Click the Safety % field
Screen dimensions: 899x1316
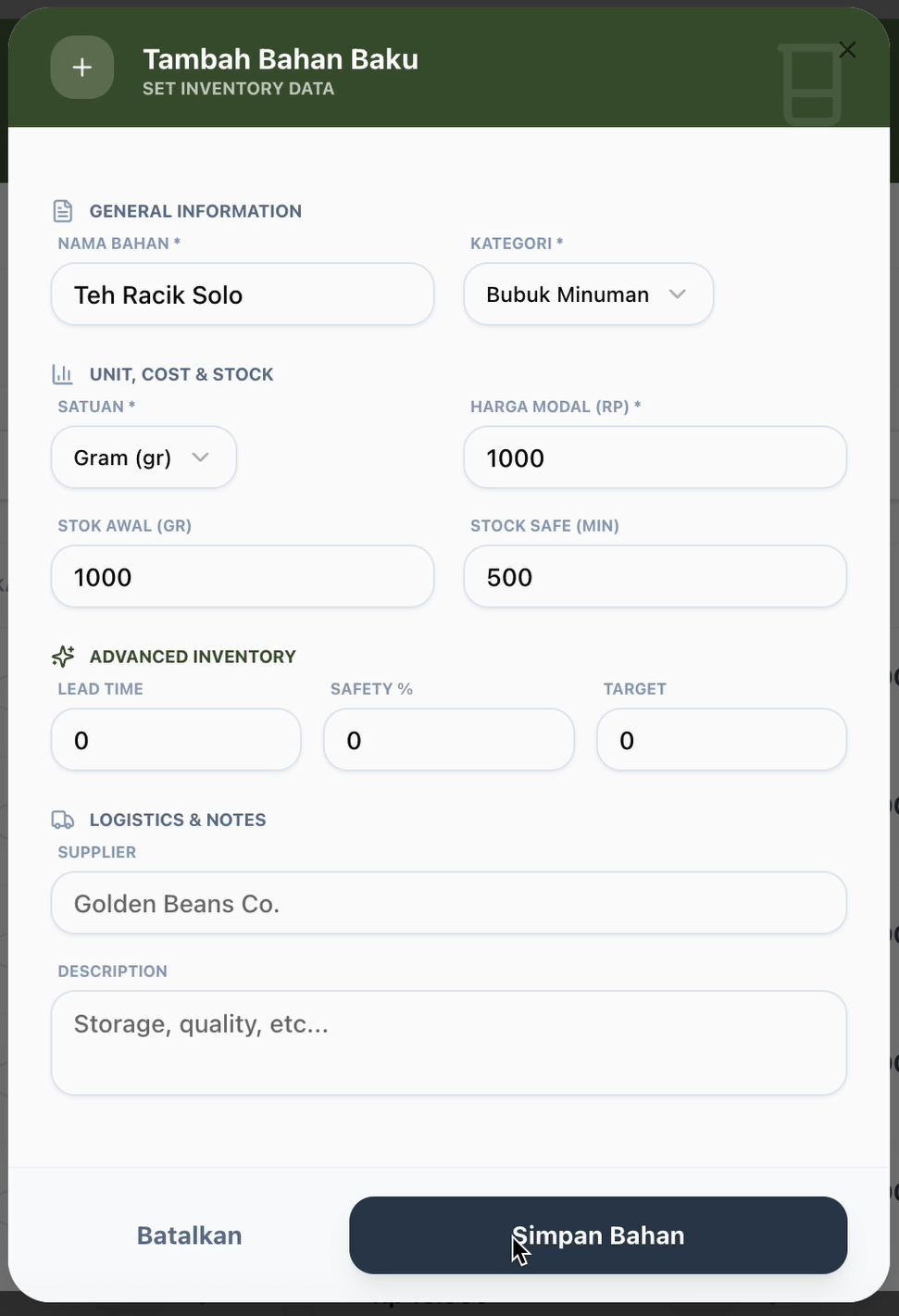(x=448, y=740)
